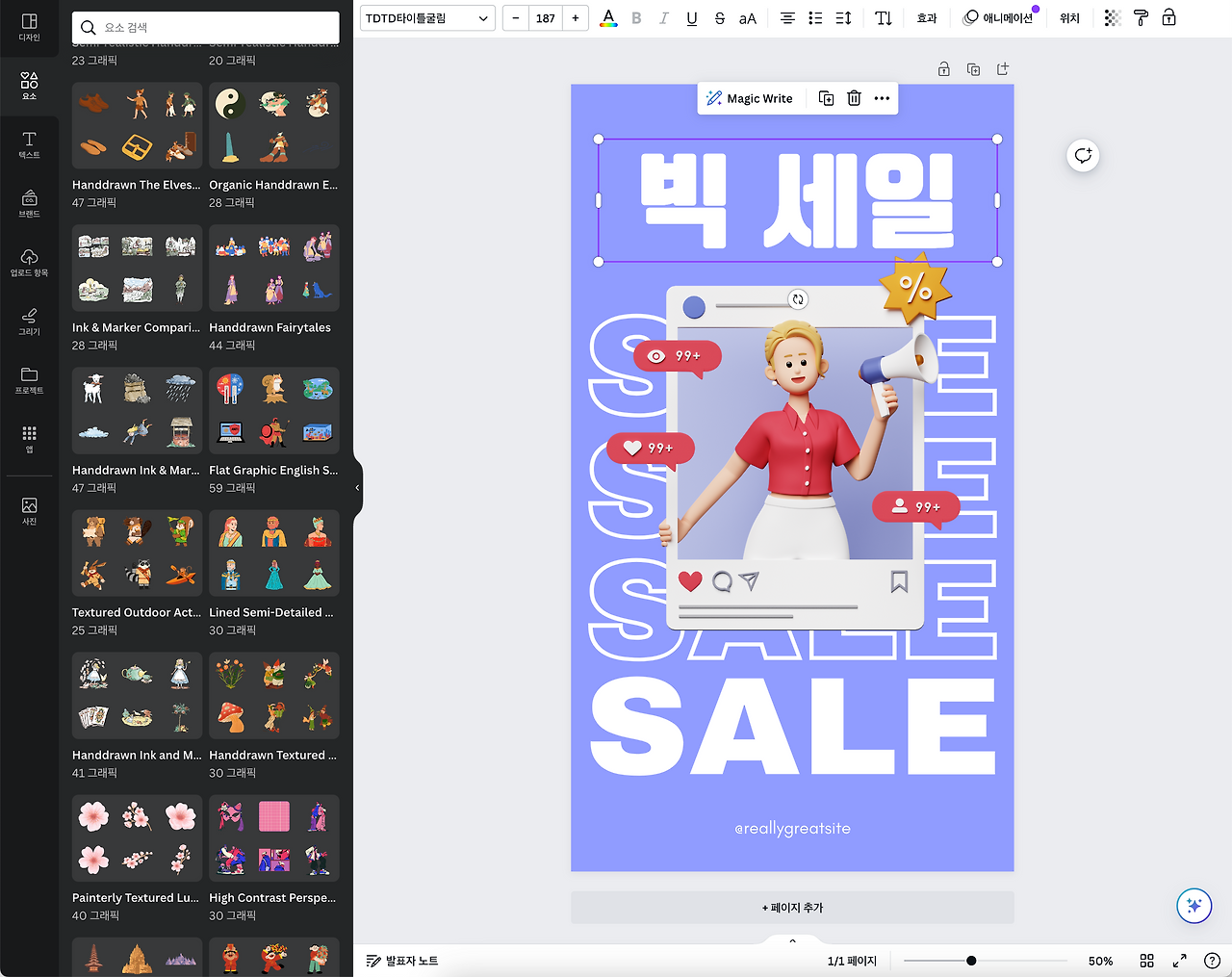Toggle bold formatting on selected text
The image size is (1232, 977).
(636, 17)
